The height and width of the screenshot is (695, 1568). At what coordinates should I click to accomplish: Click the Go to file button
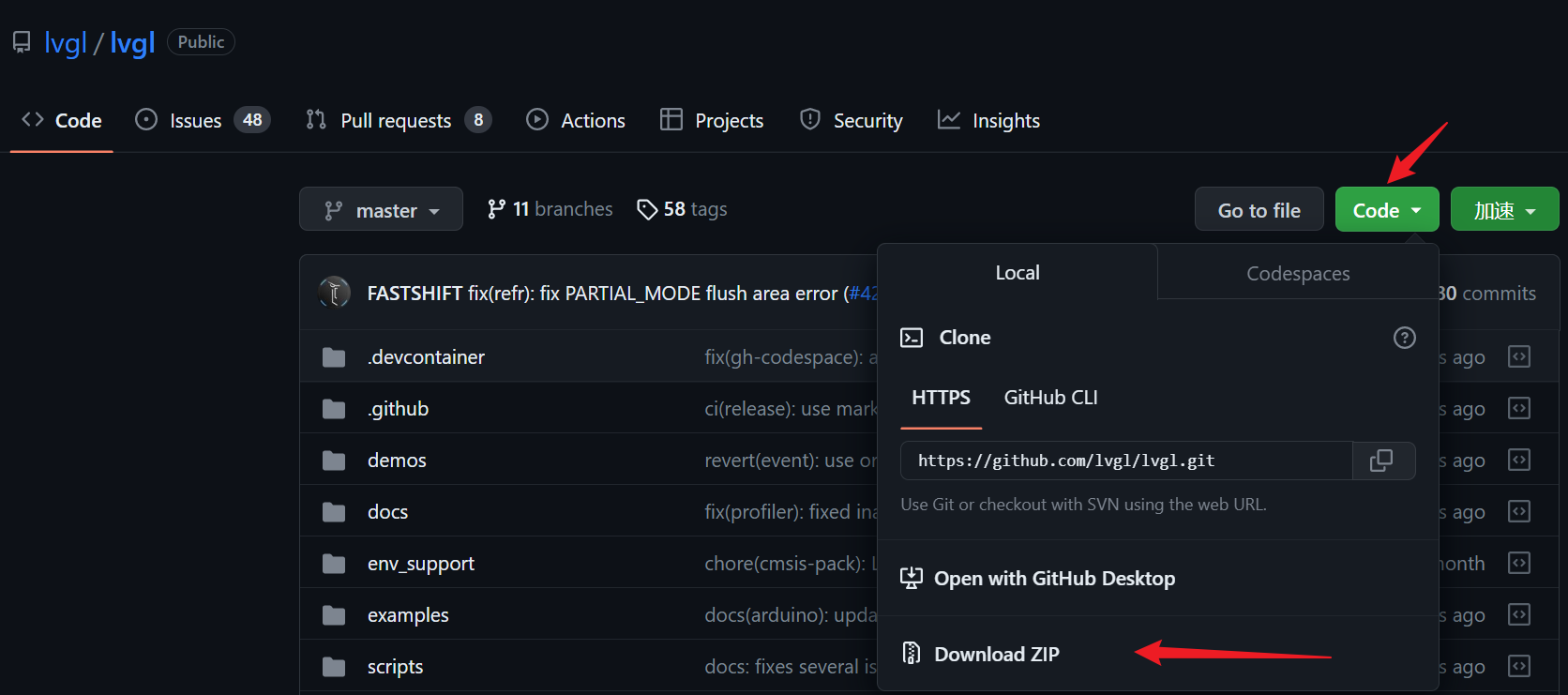click(1259, 209)
